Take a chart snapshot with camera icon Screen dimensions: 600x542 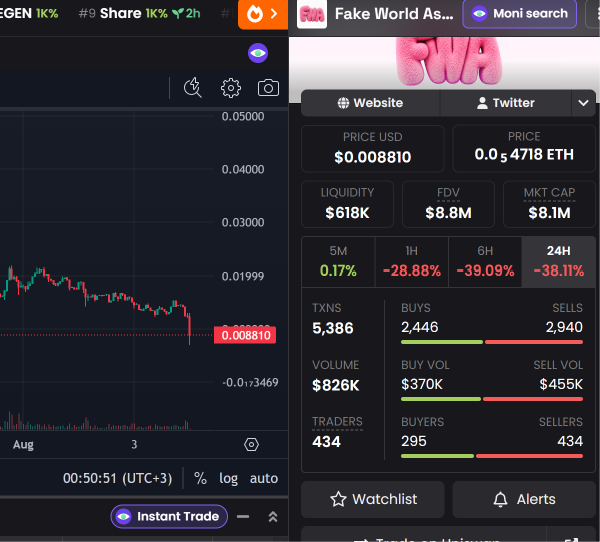click(268, 88)
